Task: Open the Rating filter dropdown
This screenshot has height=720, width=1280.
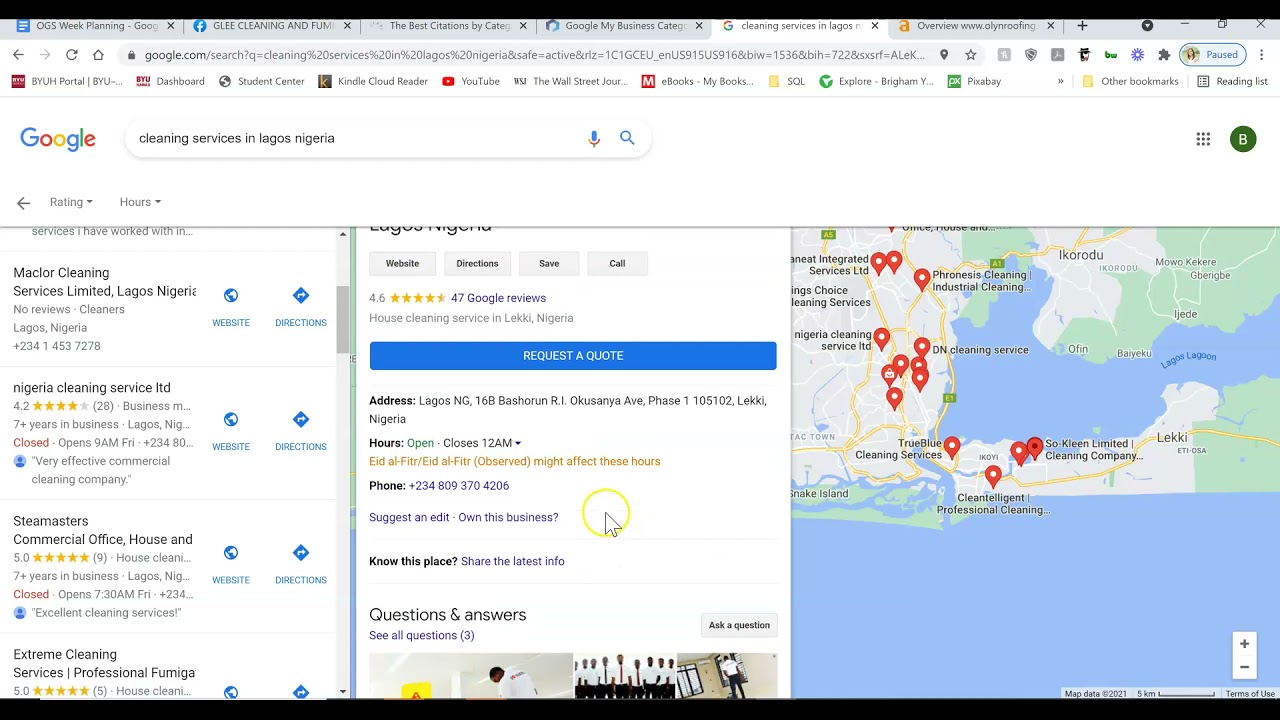Action: [x=71, y=202]
